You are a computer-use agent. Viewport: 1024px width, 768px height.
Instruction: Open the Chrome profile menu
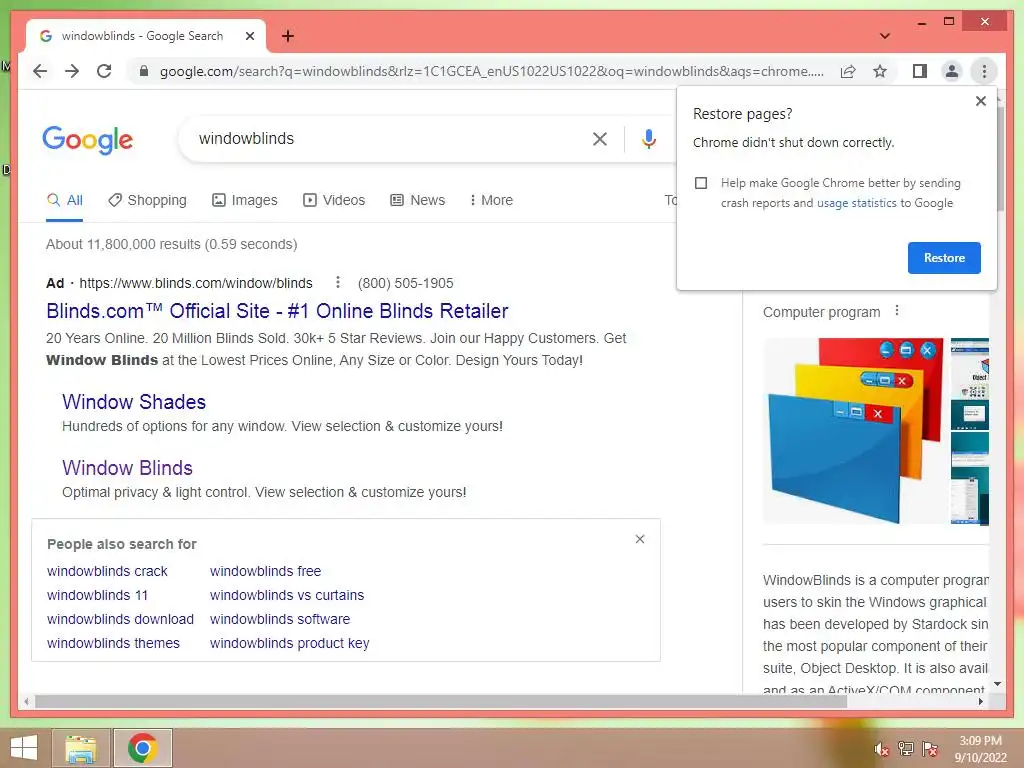(x=952, y=71)
